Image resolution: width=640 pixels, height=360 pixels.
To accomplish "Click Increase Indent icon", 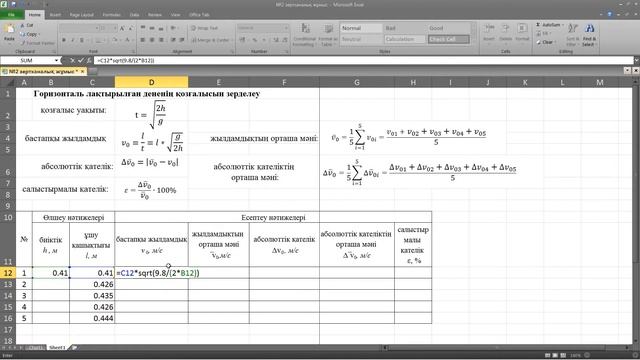I will coord(182,40).
